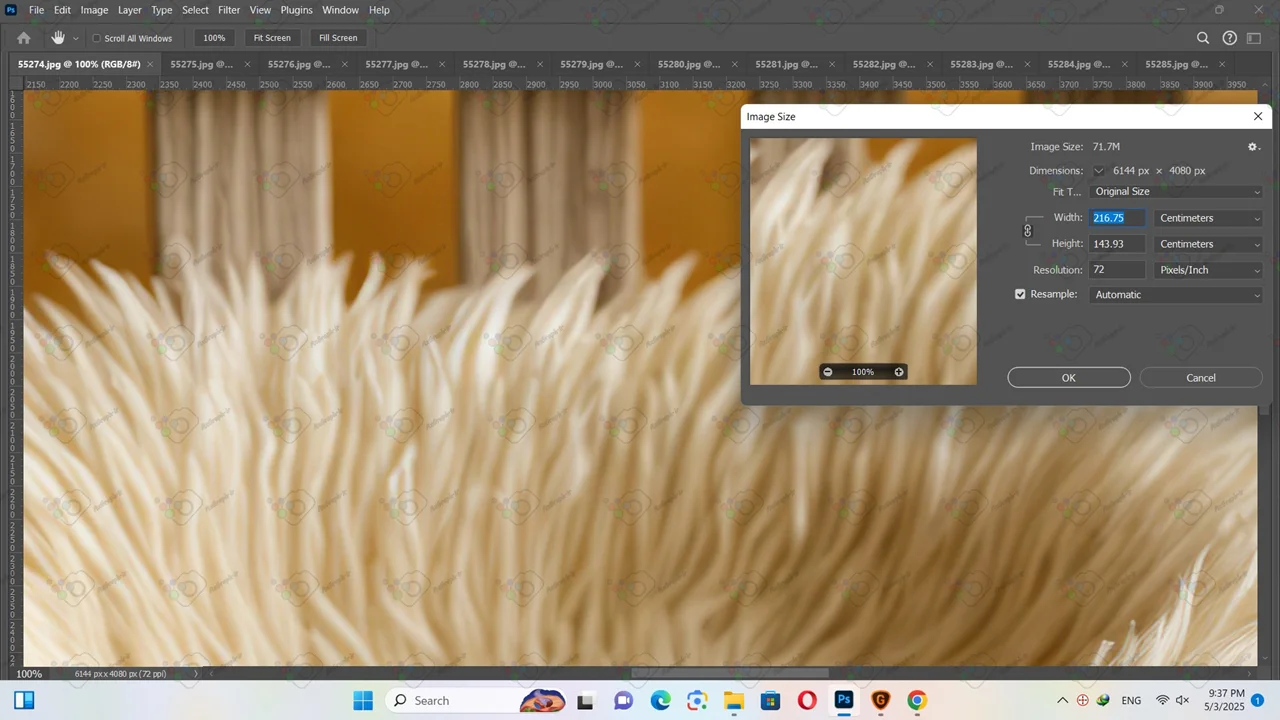Expand the Fit To preset dropdown
This screenshot has height=720, width=1280.
(x=1176, y=192)
